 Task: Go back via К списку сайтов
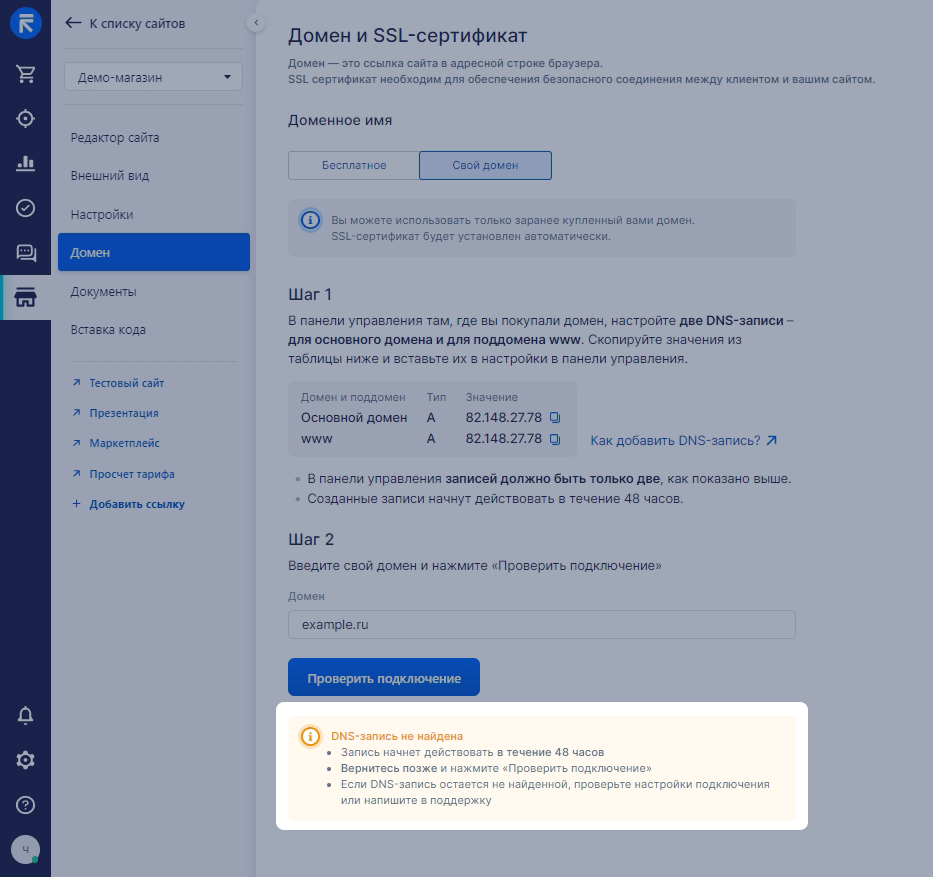[x=125, y=23]
